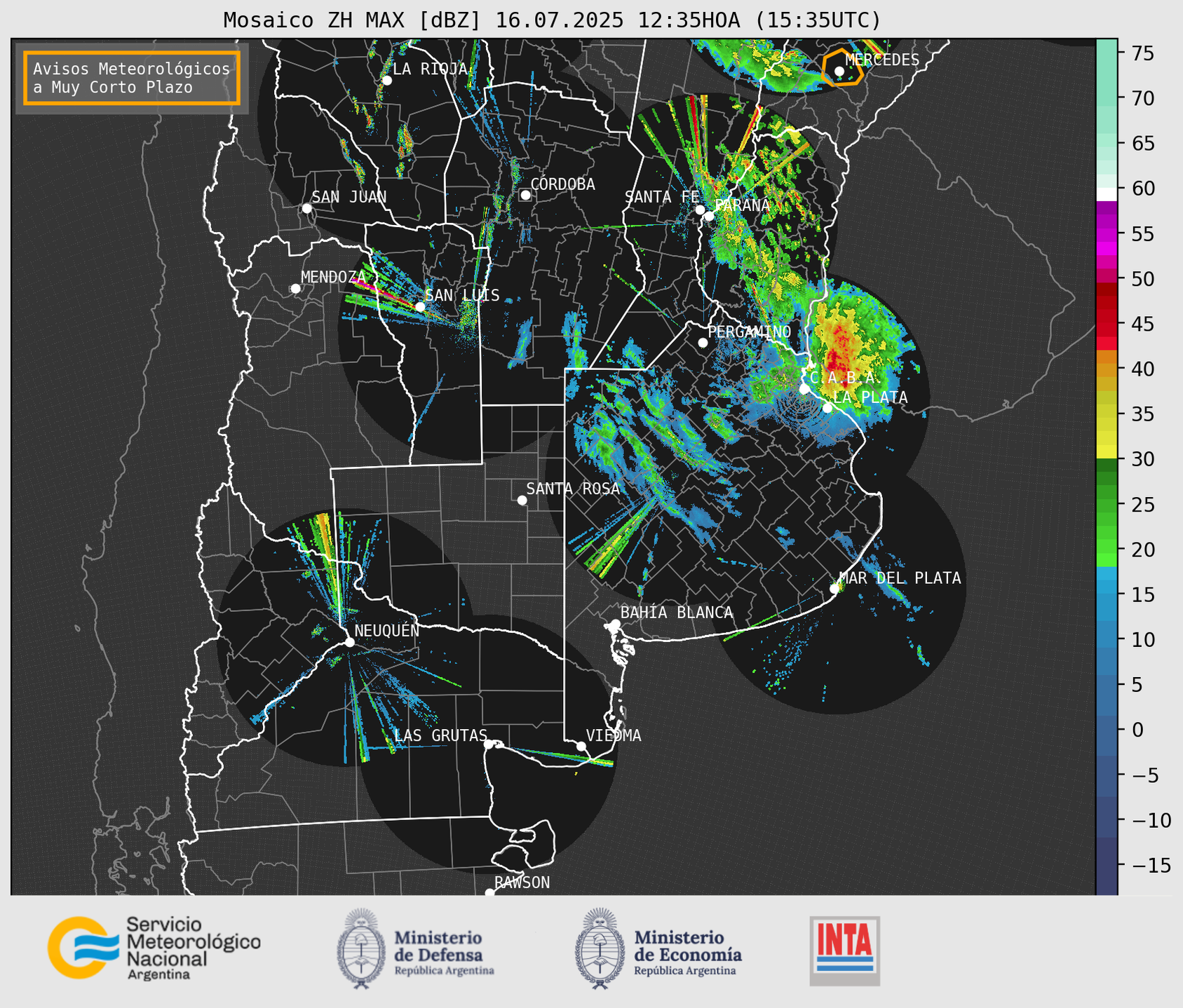The width and height of the screenshot is (1183, 1008).
Task: Click the Paraná city marker dot
Action: (x=709, y=216)
